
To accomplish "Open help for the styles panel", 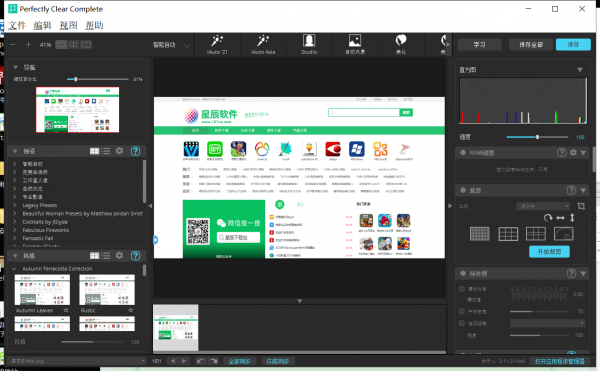I will click(135, 255).
